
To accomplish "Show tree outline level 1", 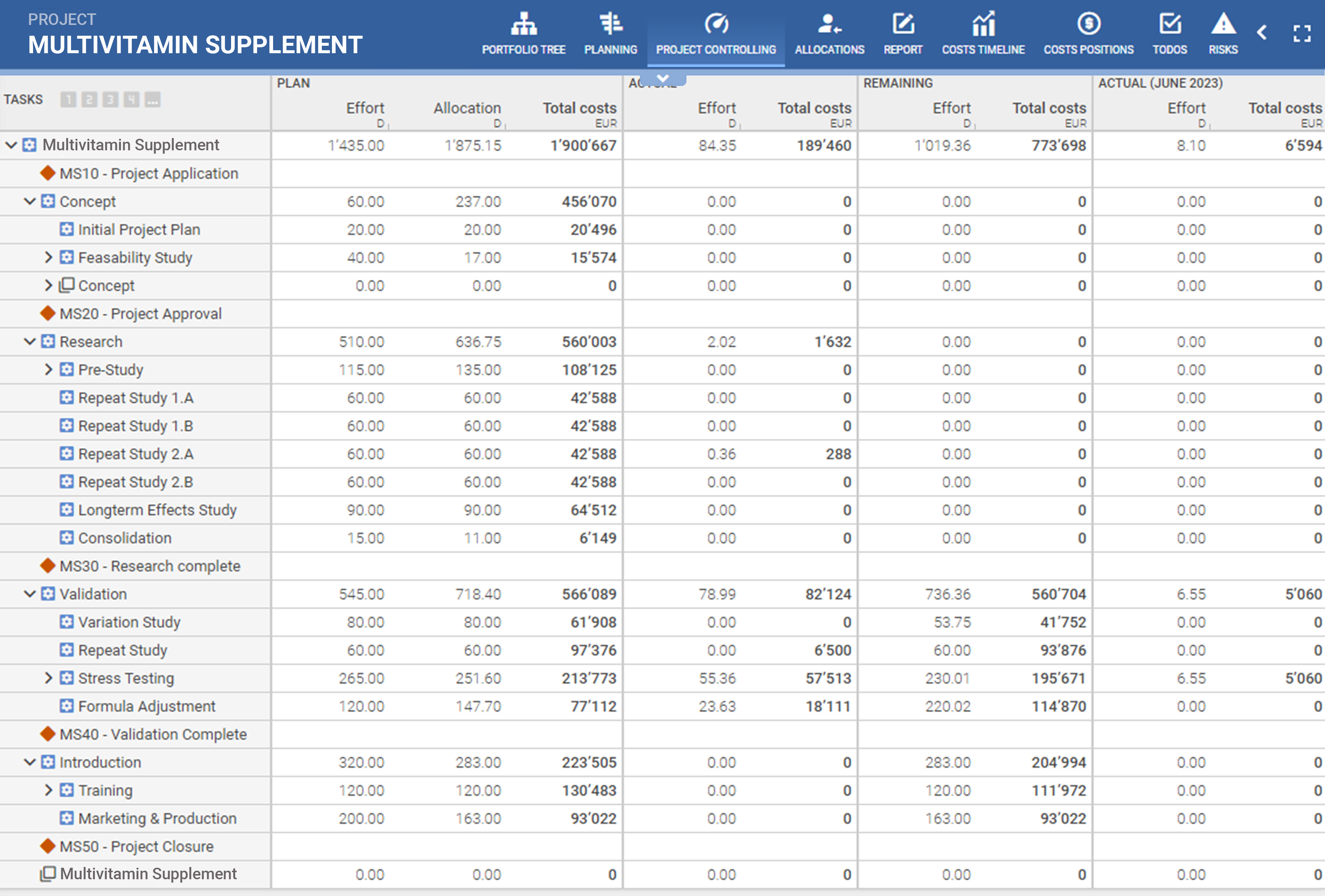I will pos(68,100).
